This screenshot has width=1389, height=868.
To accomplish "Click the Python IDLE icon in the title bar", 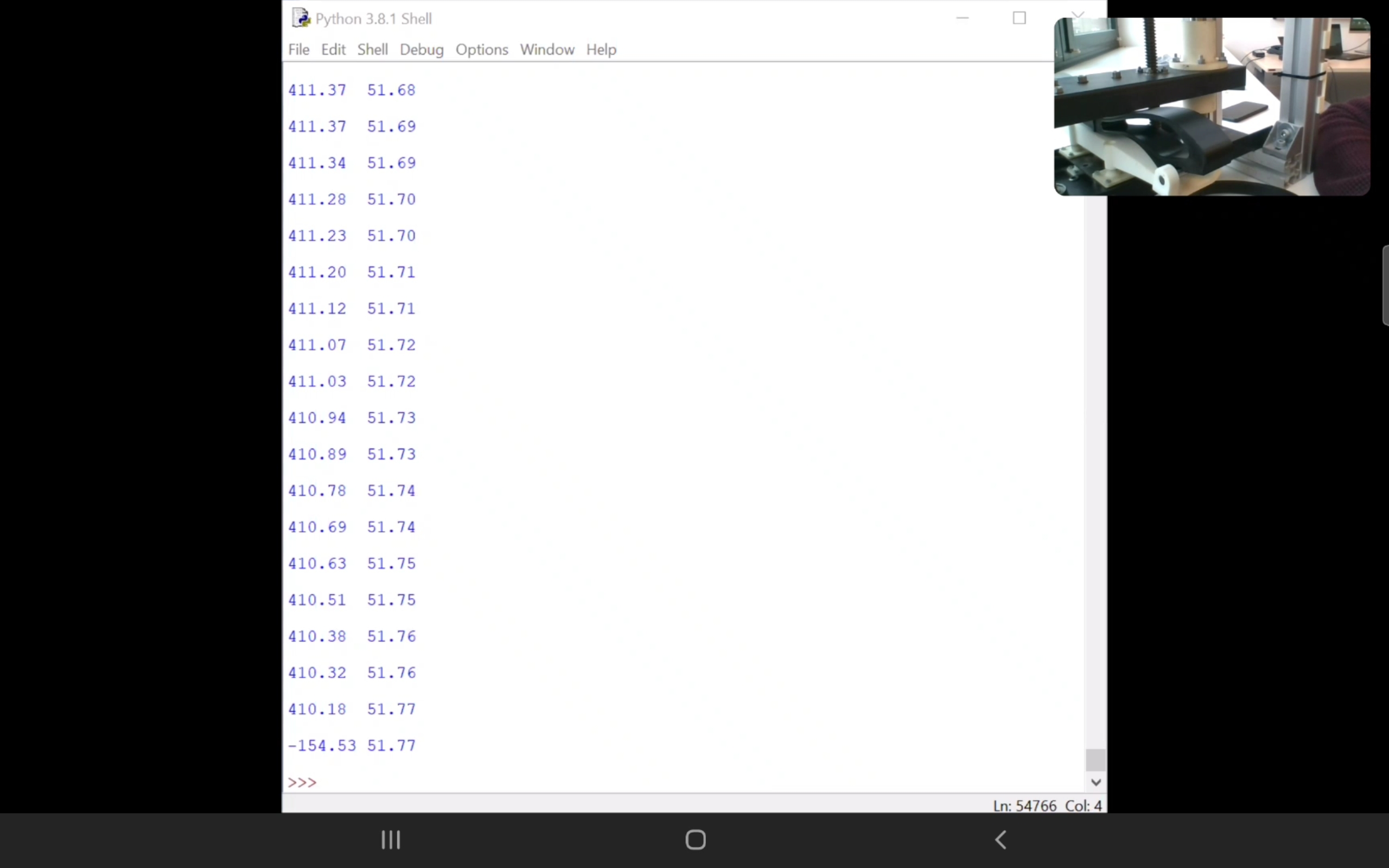I will tap(301, 18).
